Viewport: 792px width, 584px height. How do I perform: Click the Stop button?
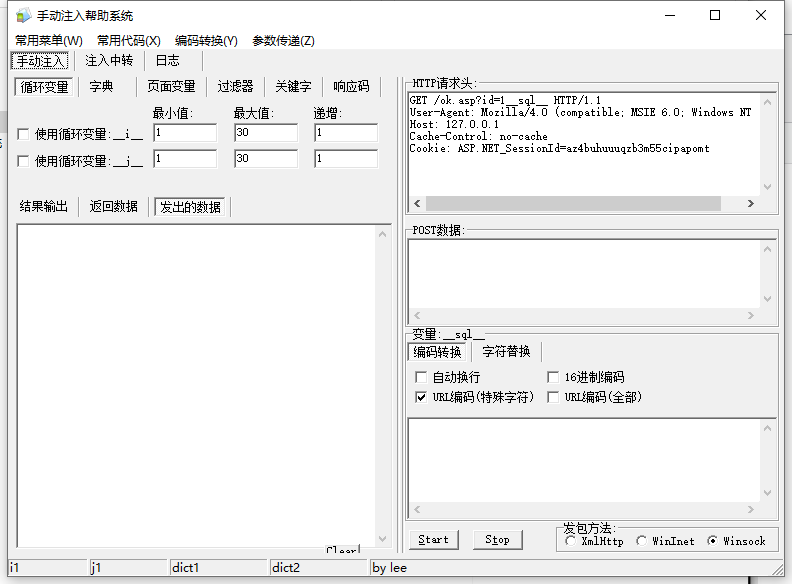498,540
